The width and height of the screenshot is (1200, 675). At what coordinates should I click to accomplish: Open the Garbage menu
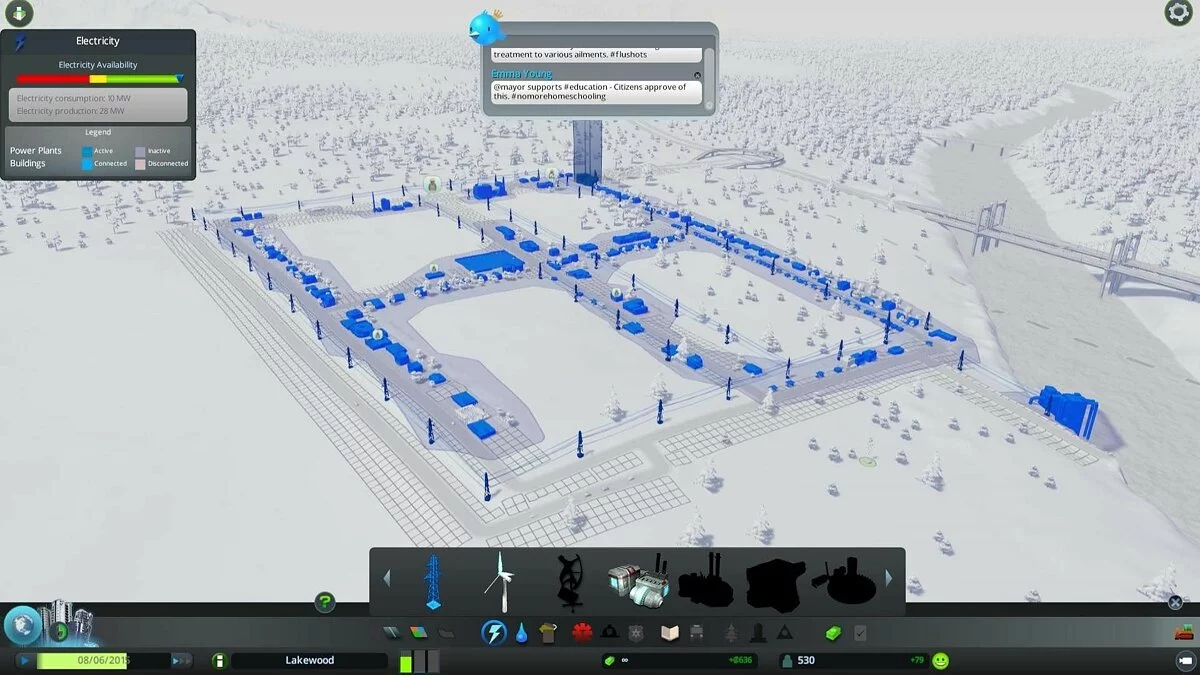547,633
